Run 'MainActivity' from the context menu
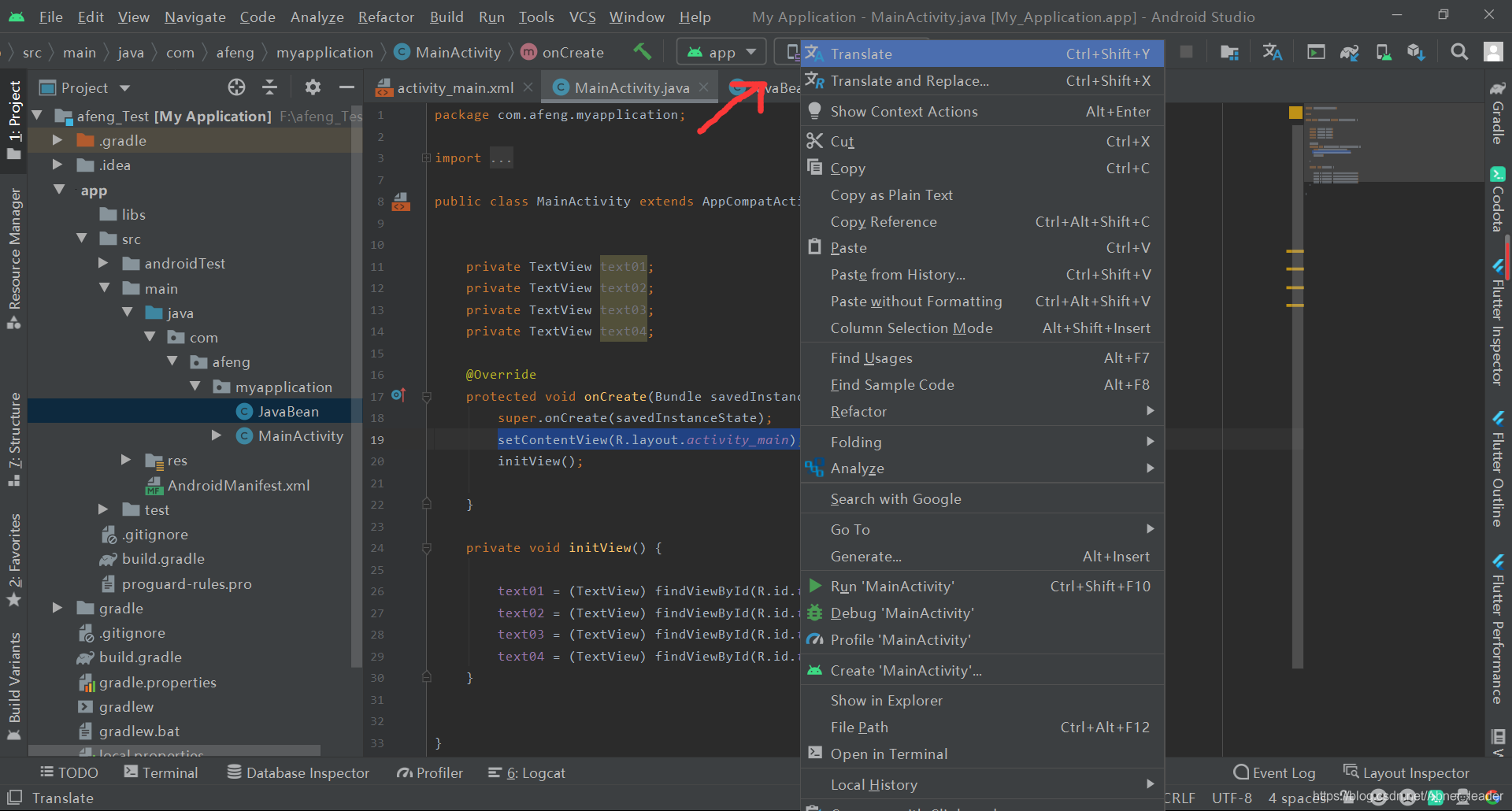Viewport: 1512px width, 811px height. [982, 586]
